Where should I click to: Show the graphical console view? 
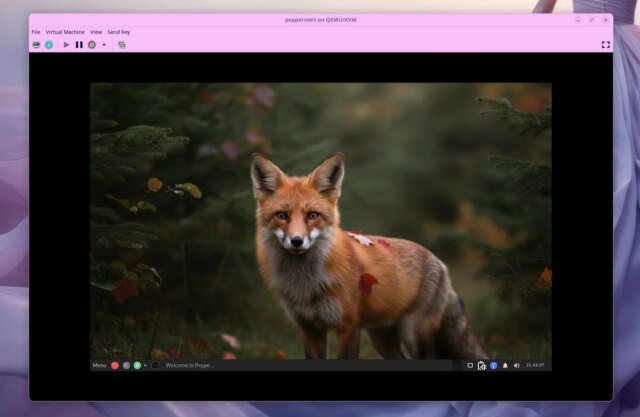(36, 45)
